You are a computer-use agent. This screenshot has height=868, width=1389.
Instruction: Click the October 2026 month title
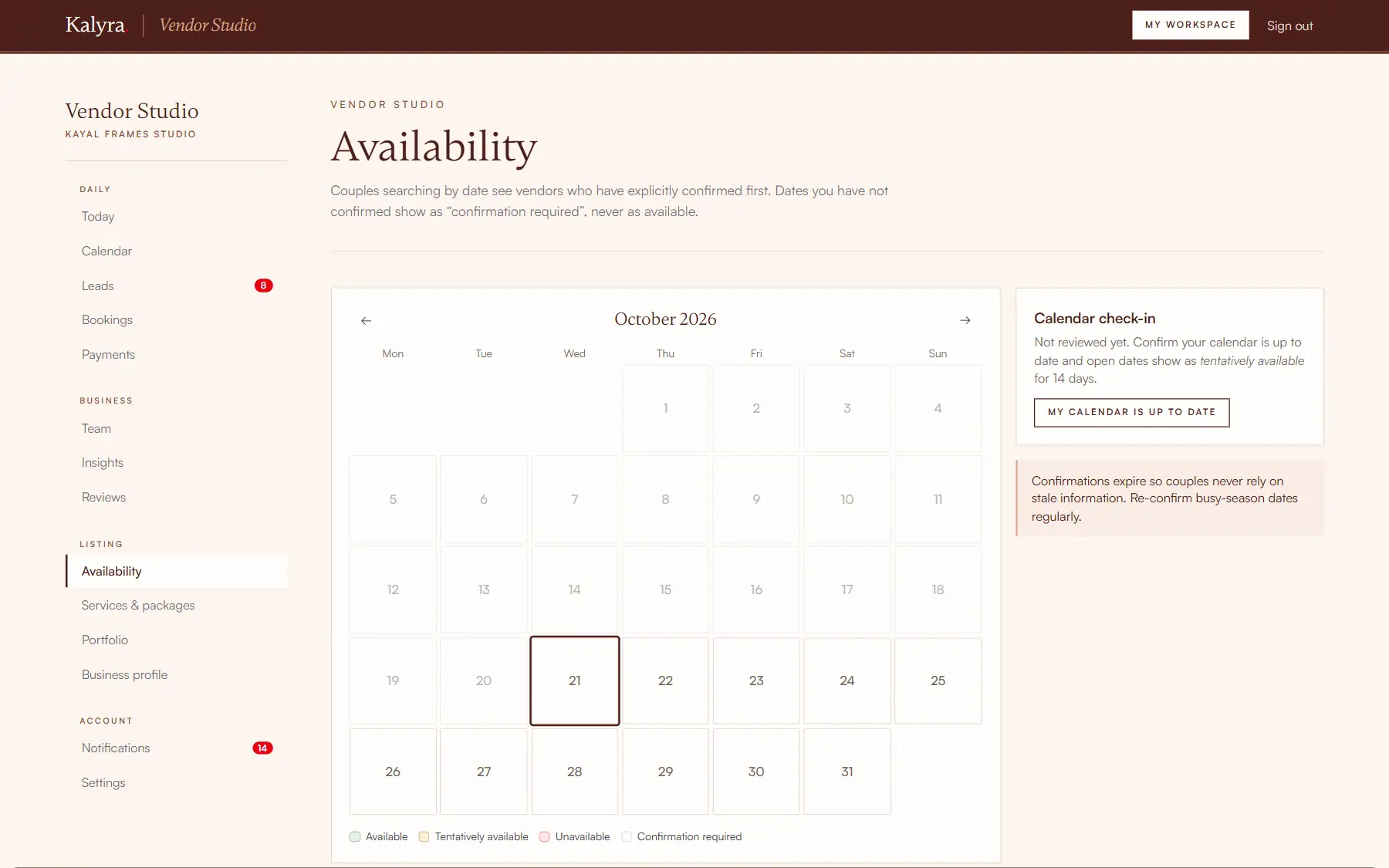(665, 319)
